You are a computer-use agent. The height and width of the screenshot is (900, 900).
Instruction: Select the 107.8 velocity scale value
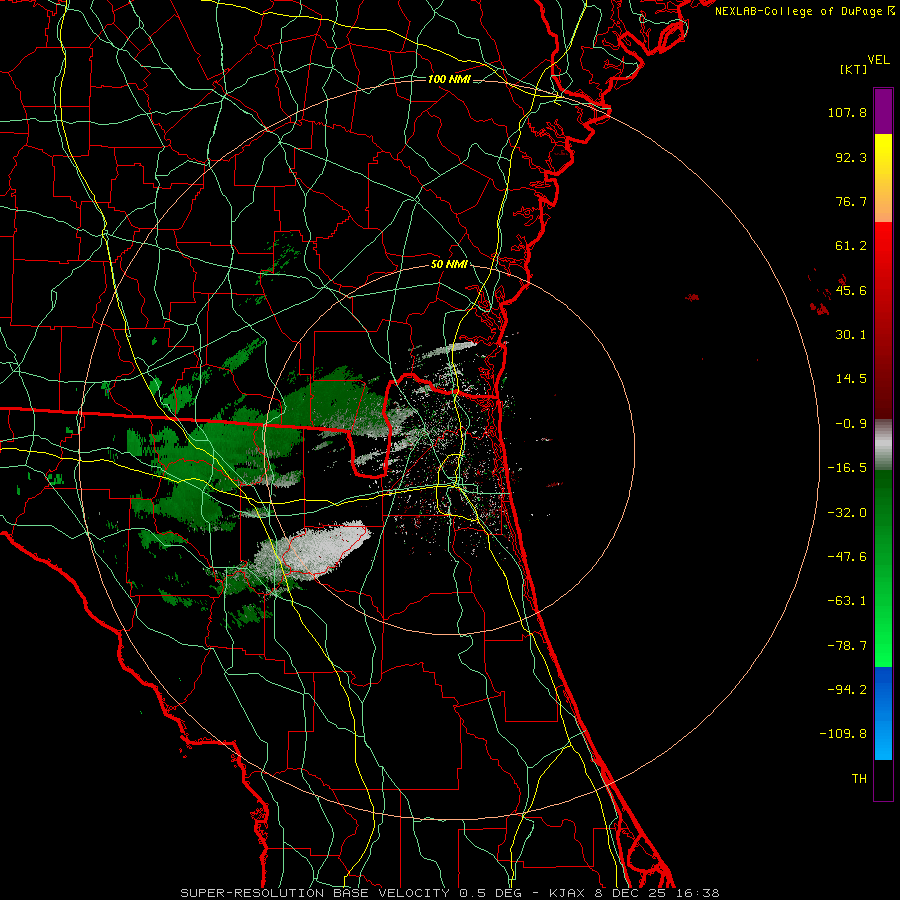(x=847, y=112)
